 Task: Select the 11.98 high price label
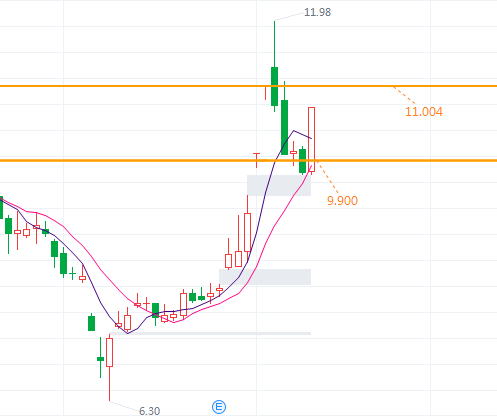click(317, 12)
